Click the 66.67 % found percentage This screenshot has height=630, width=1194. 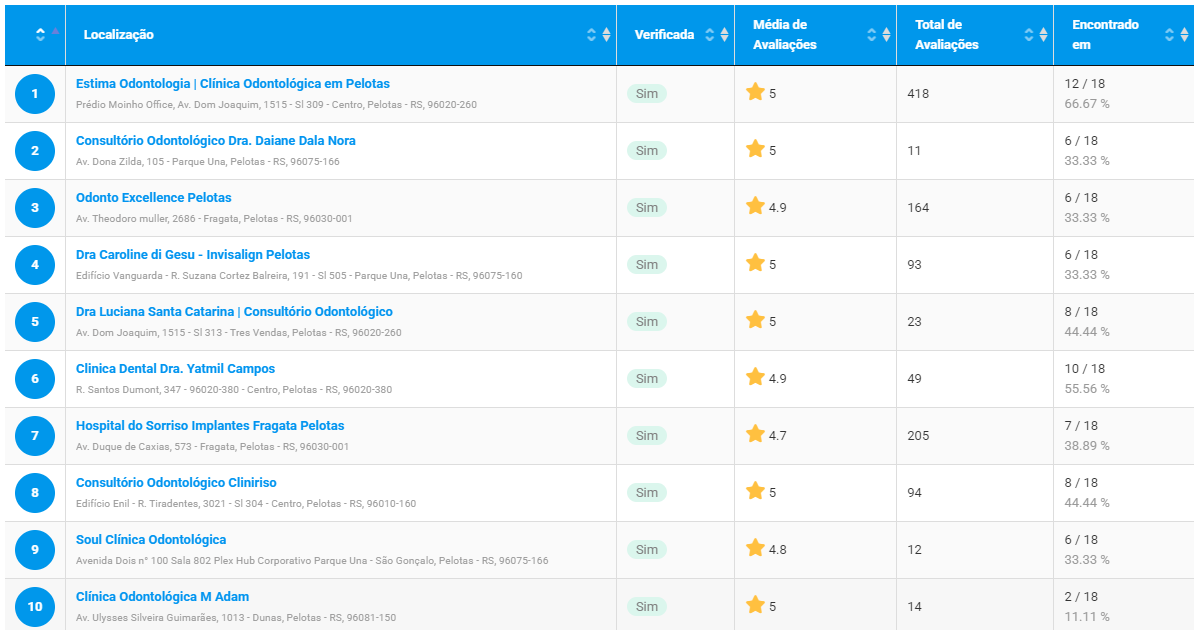click(x=1087, y=104)
